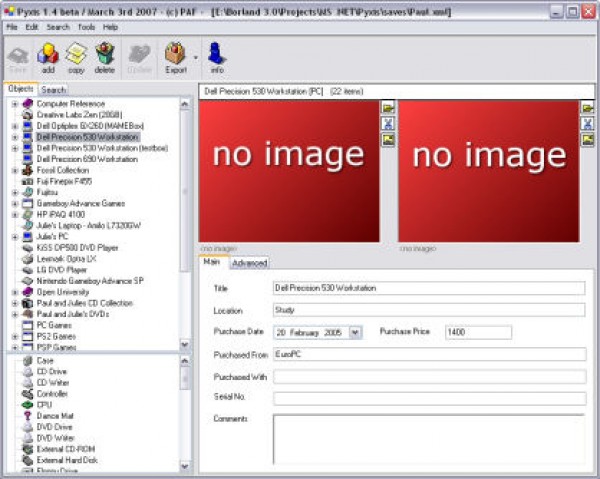Viewport: 600px width, 479px height.
Task: Click the KiSS DP500 DVD Player icon
Action: pos(28,248)
